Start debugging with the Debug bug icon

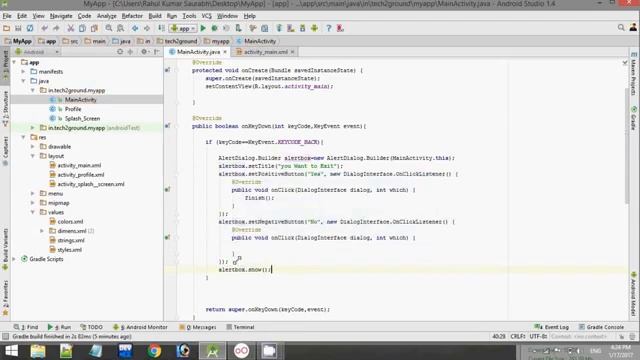[x=215, y=28]
